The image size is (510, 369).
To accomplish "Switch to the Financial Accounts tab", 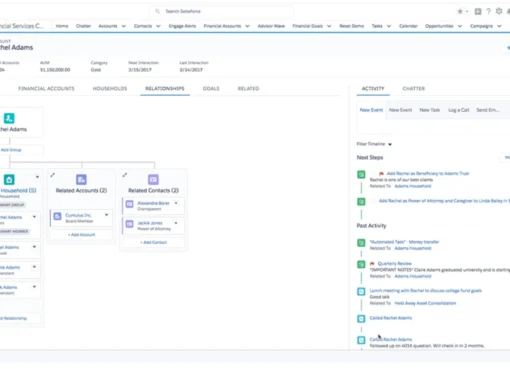I will click(x=46, y=89).
